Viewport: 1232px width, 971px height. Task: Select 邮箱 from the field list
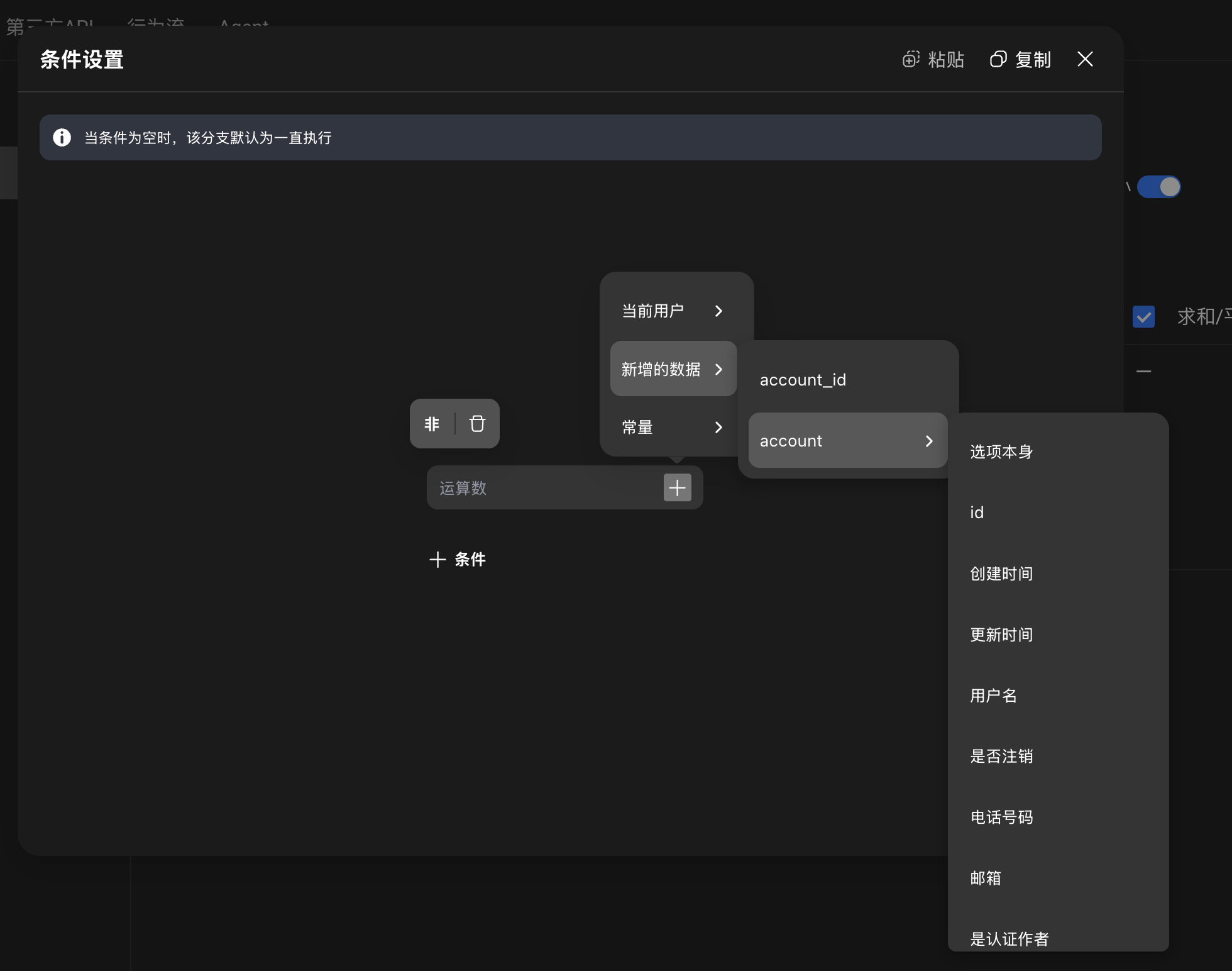[986, 878]
